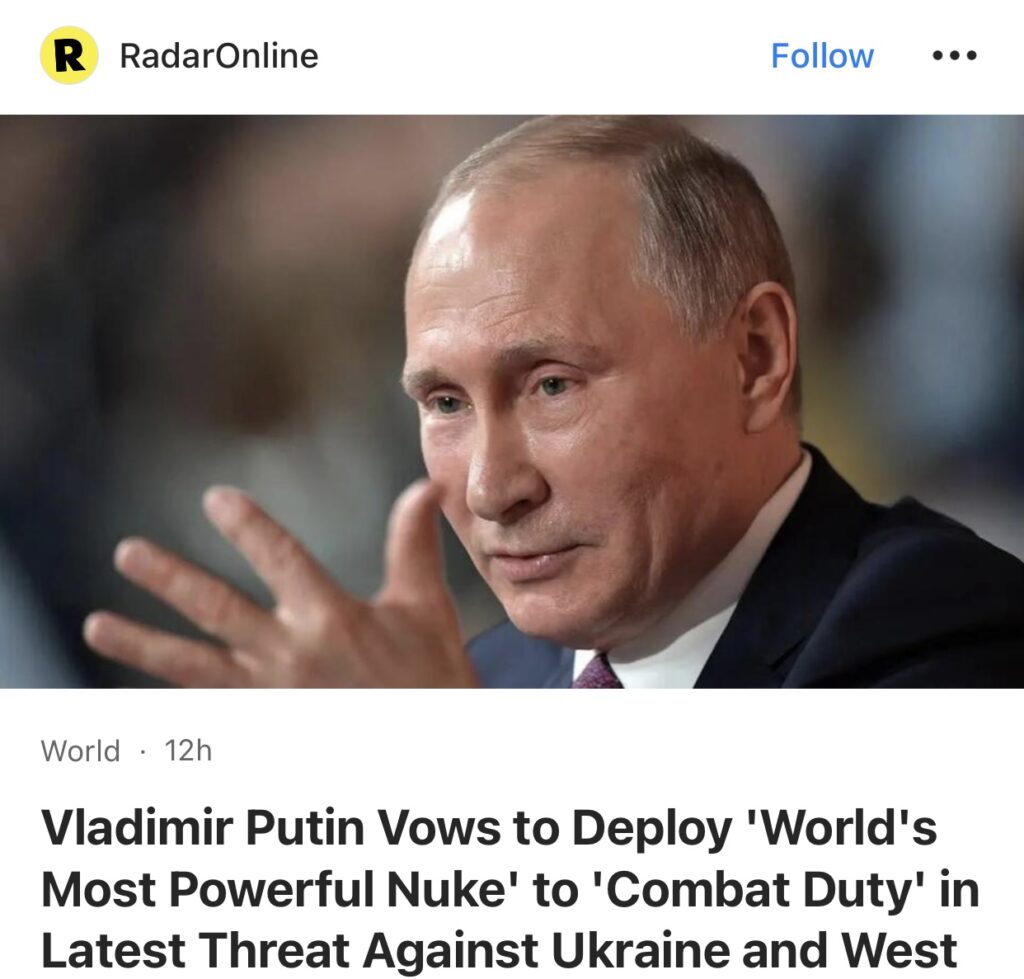Select the World category label
This screenshot has width=1024, height=979.
click(x=80, y=751)
